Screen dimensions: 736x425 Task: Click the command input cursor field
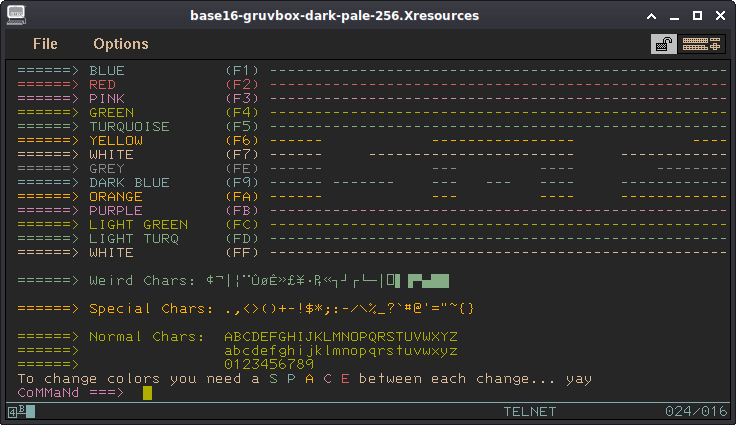(x=147, y=393)
